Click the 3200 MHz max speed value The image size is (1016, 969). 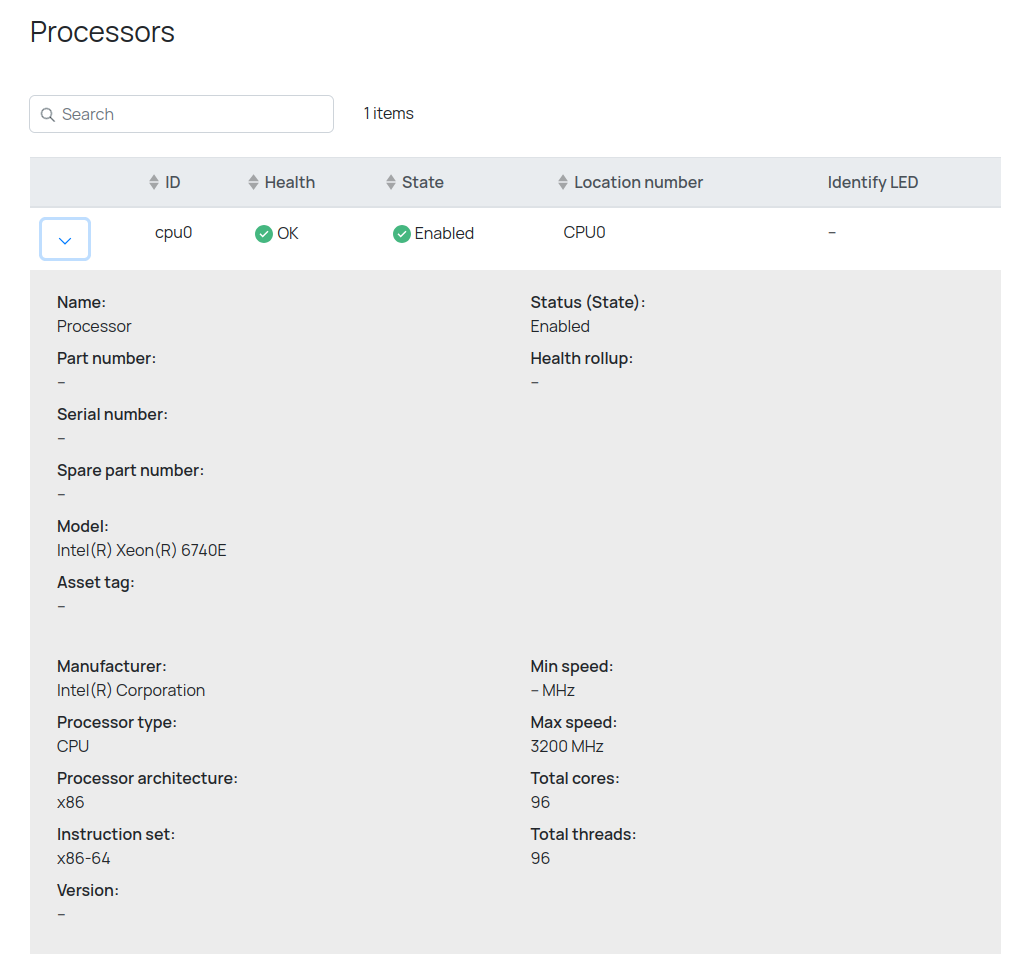[x=567, y=746]
